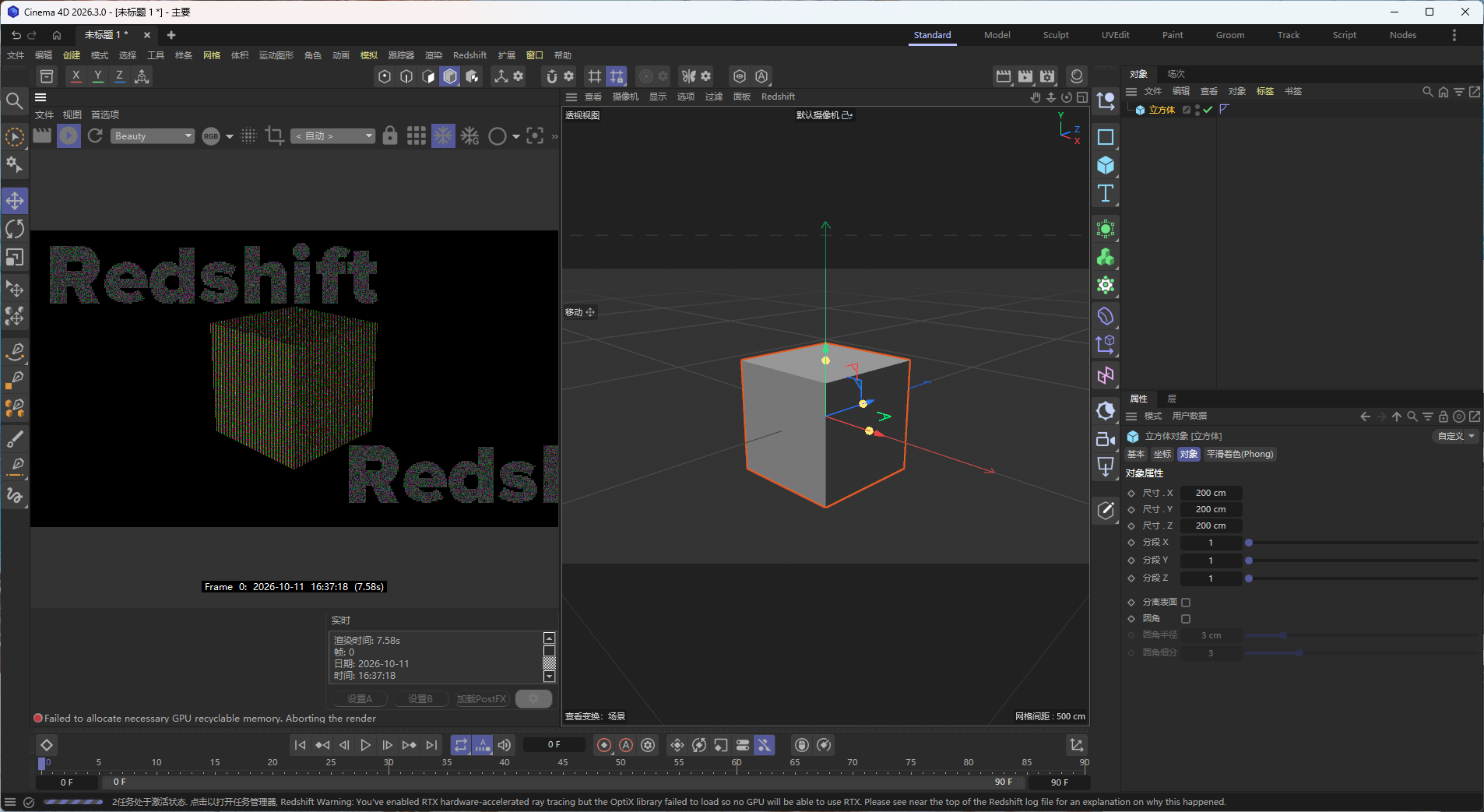Toggle X axis lock

(x=76, y=76)
